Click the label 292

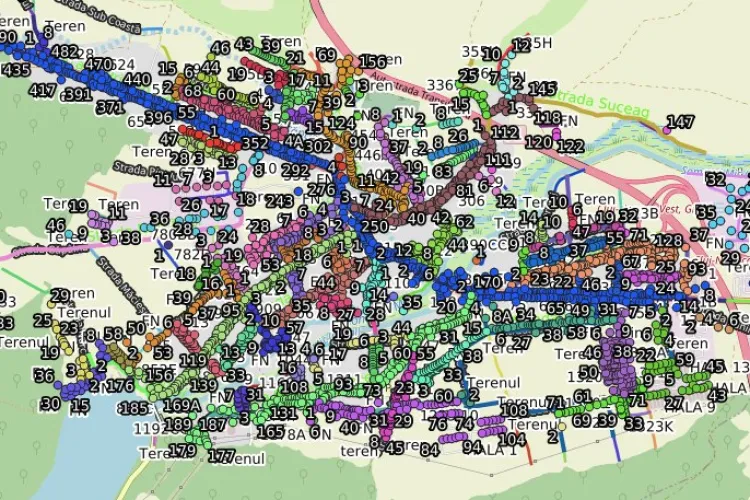click(295, 170)
